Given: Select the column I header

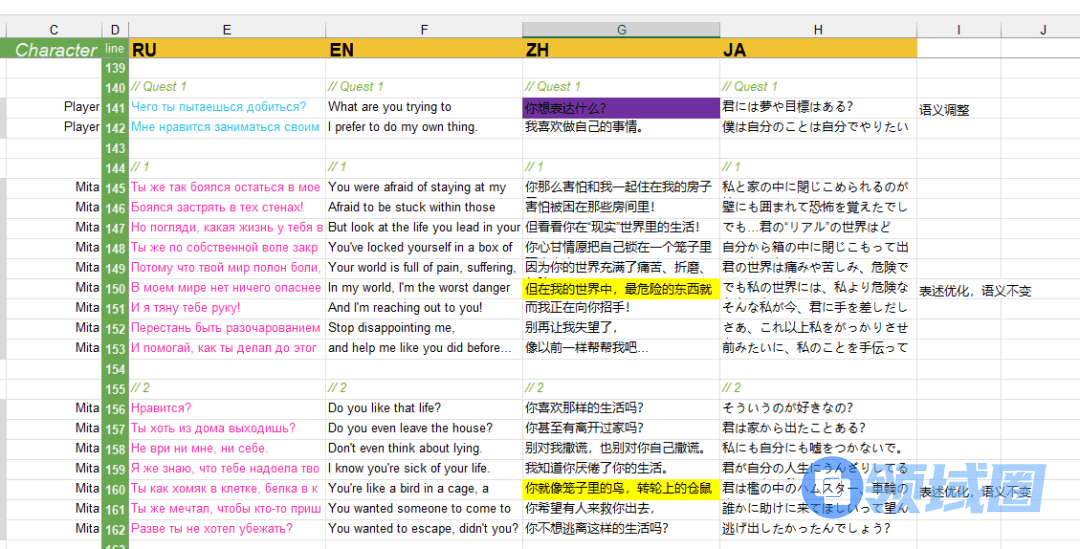Looking at the screenshot, I should pyautogui.click(x=957, y=30).
